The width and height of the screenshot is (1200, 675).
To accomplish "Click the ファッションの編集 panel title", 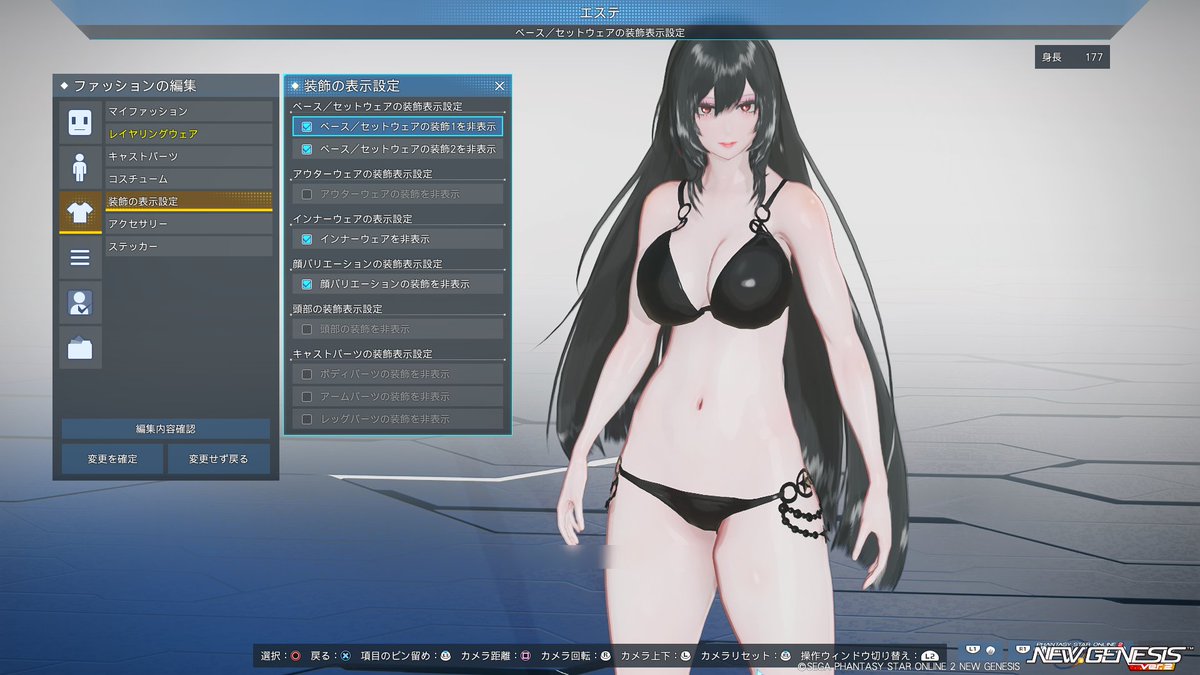I will point(135,86).
